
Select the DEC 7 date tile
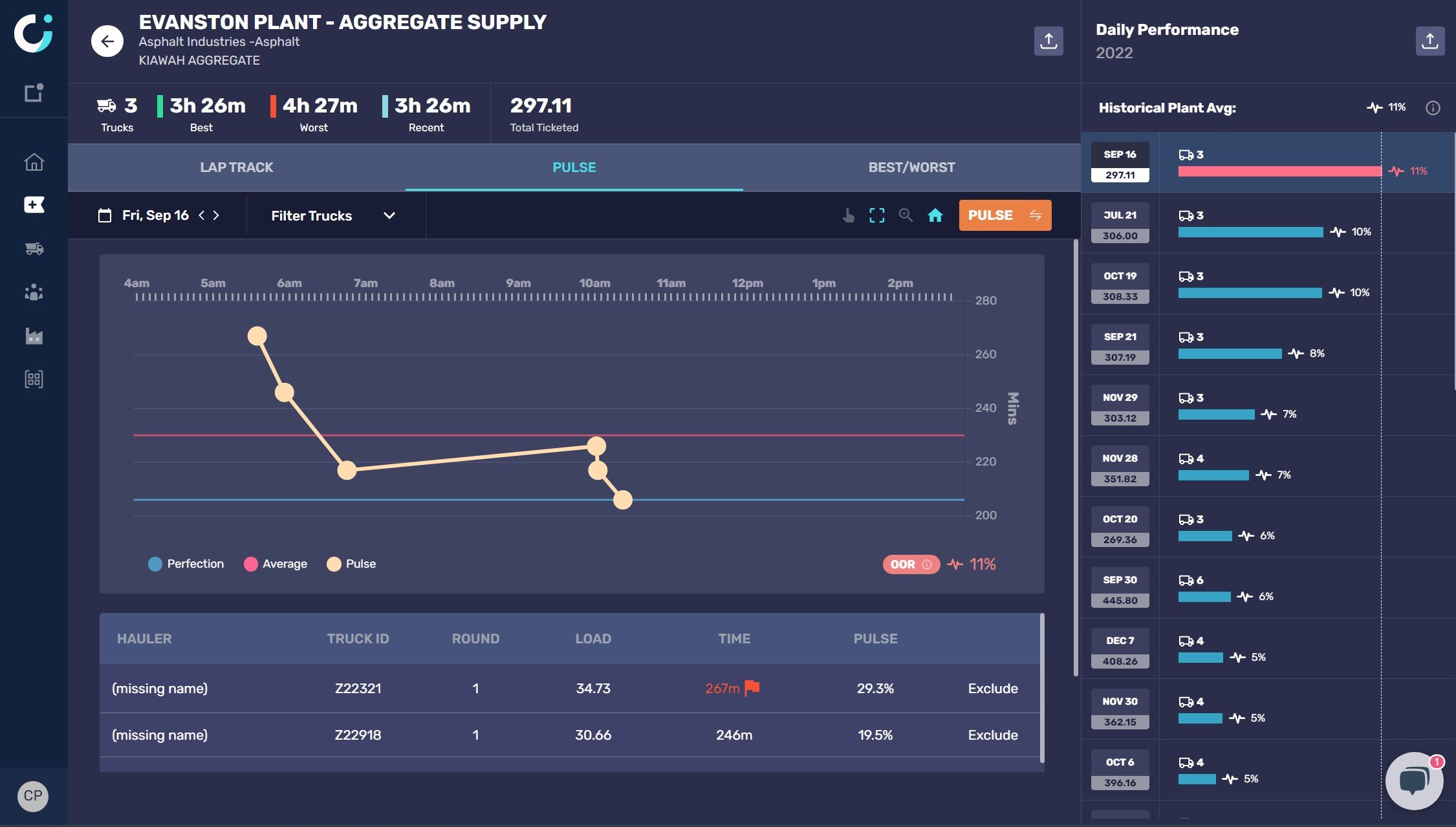[1120, 650]
